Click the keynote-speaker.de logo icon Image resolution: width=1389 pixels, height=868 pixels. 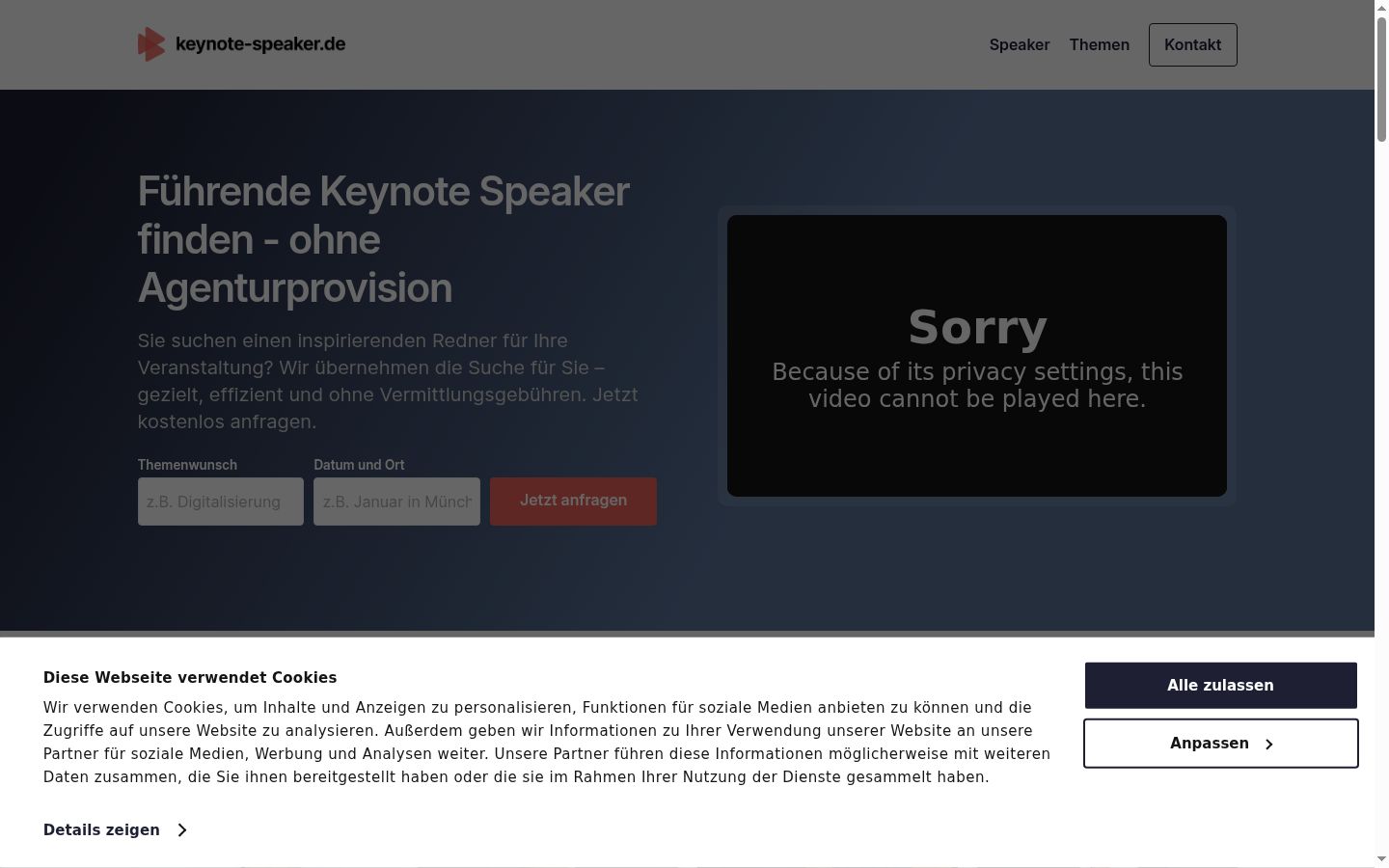pyautogui.click(x=151, y=44)
